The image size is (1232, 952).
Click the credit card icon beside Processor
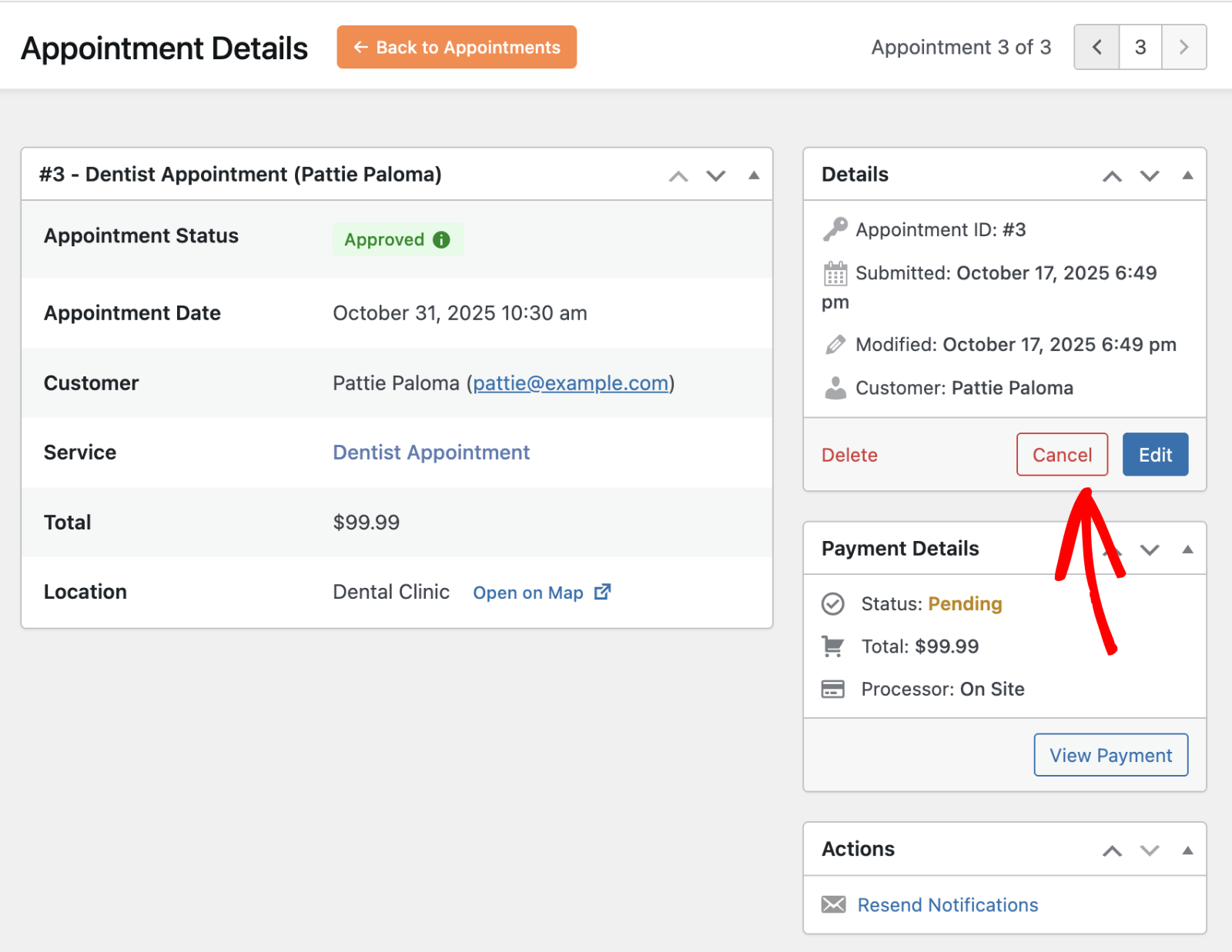tap(832, 689)
